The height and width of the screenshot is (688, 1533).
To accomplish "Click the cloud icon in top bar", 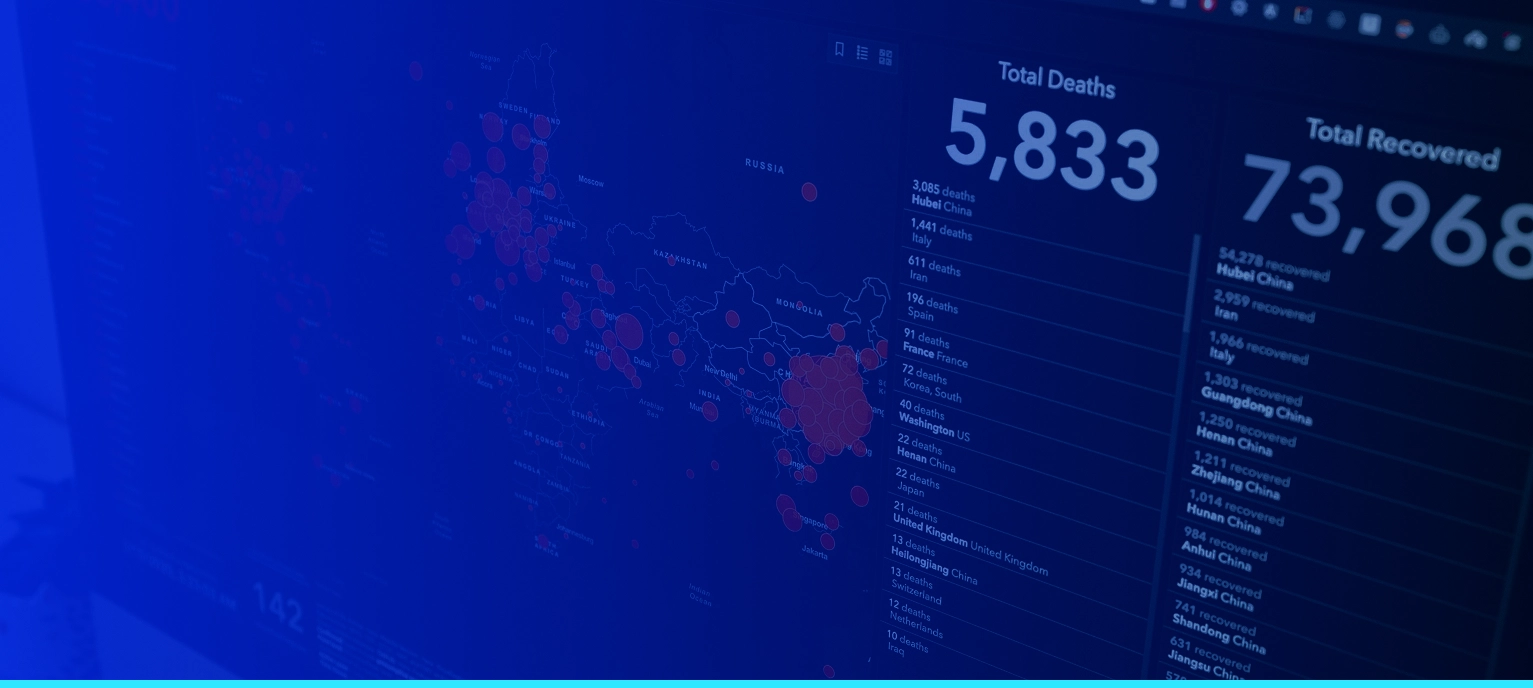I will [1438, 35].
